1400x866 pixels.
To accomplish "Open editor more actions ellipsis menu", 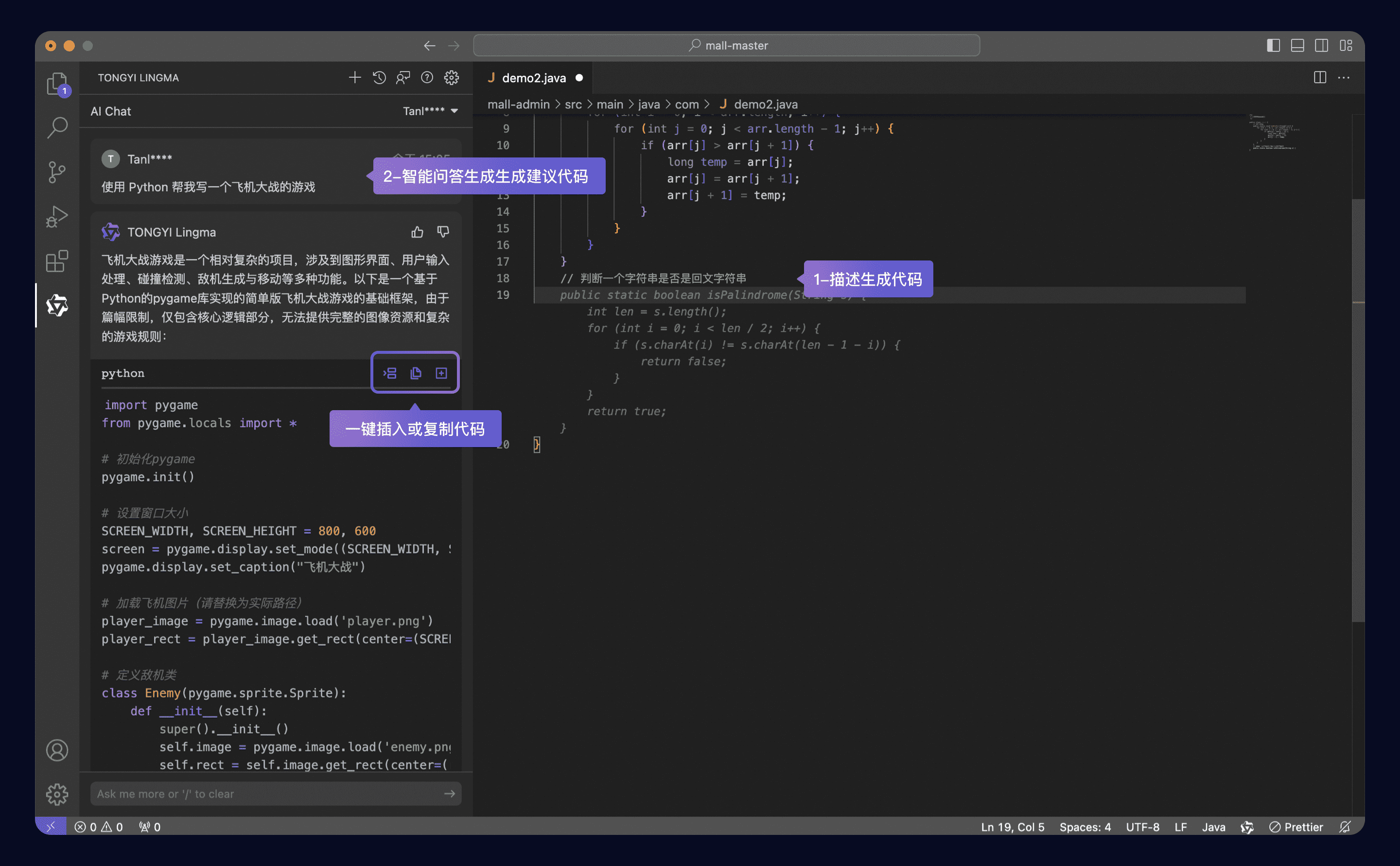I will tap(1344, 77).
